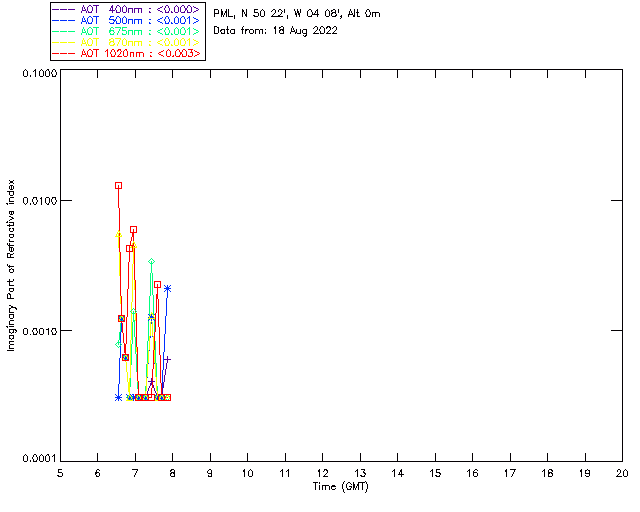Click the rightmost red square at the baseline
Screen dimensions: 640x512
pyautogui.click(x=167, y=397)
